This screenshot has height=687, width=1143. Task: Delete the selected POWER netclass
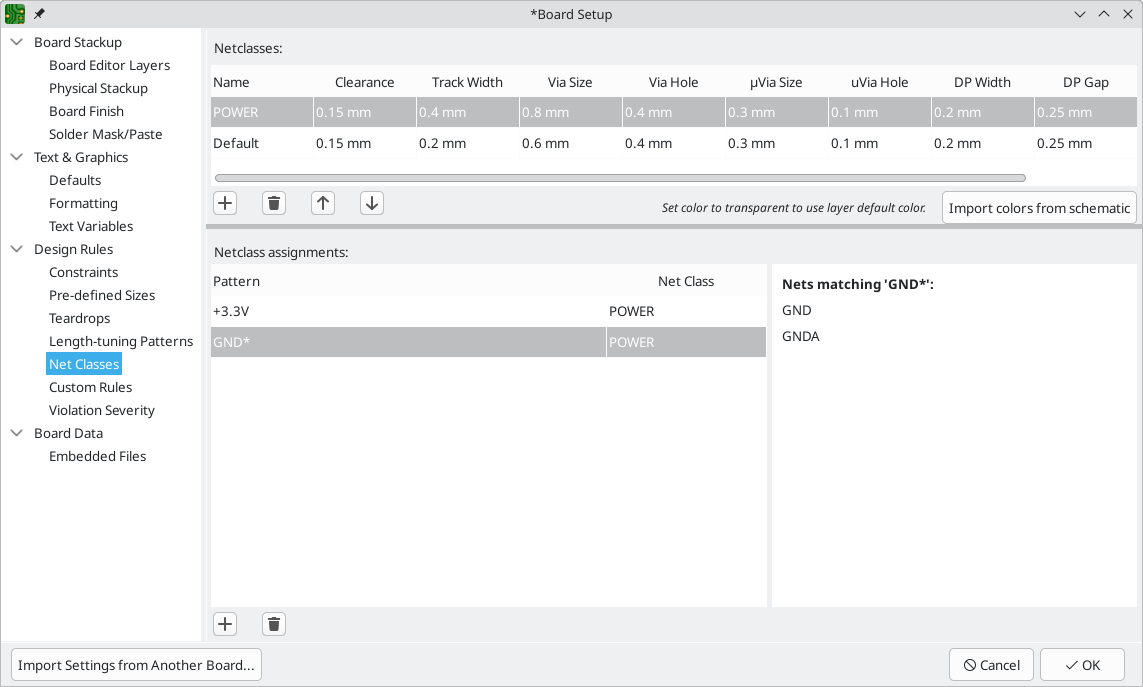tap(273, 202)
